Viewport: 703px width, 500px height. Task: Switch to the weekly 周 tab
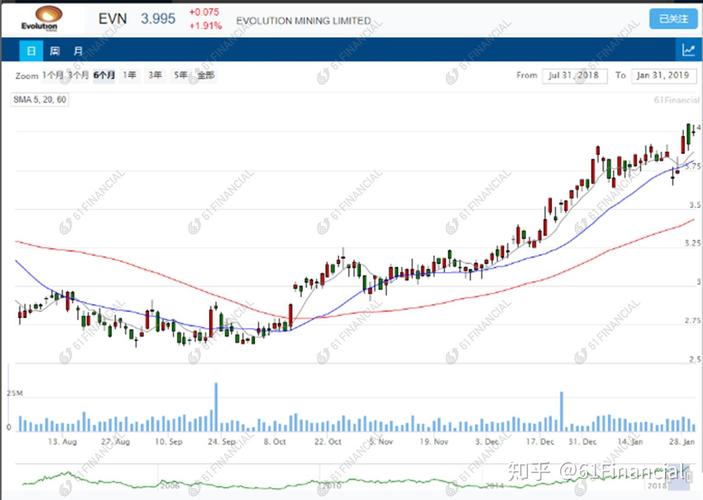pos(54,50)
